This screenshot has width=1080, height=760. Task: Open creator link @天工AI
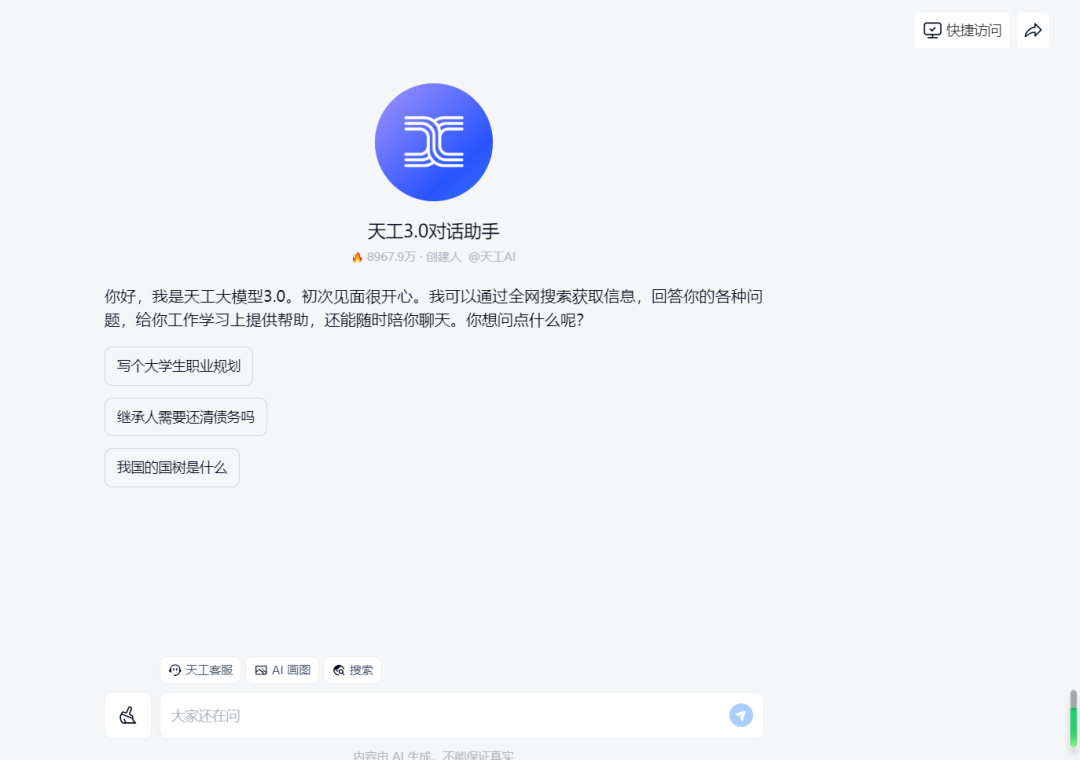492,257
